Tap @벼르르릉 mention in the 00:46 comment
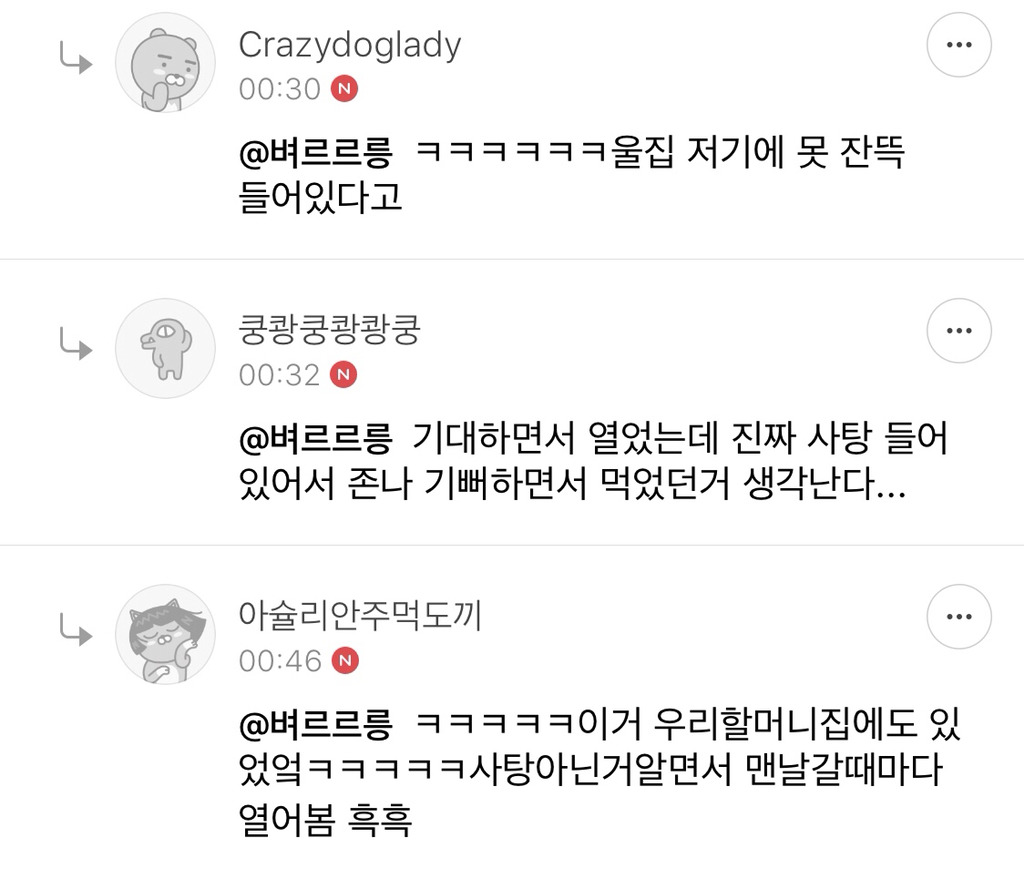The height and width of the screenshot is (878, 1024). pos(315,725)
